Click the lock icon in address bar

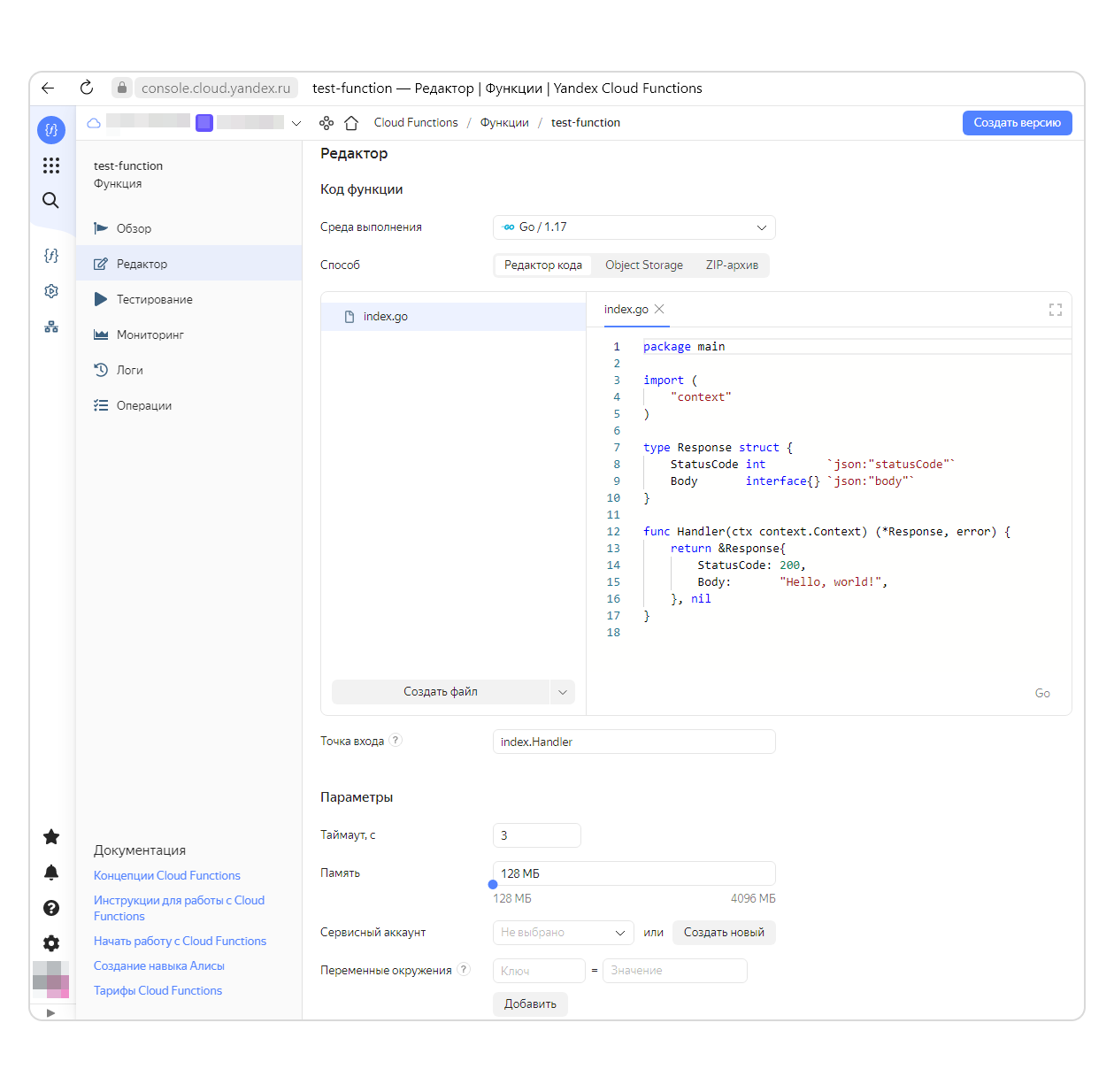122,88
